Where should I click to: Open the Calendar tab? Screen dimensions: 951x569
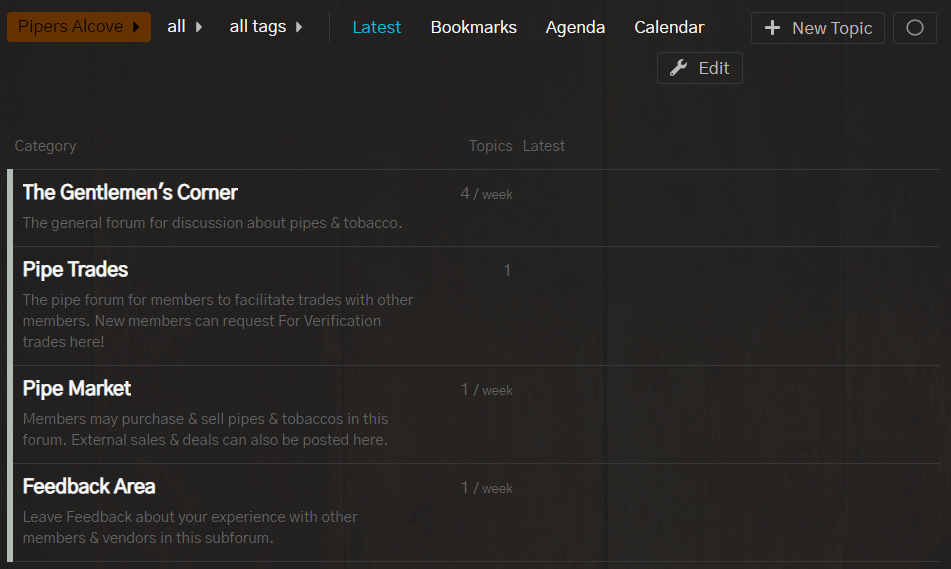[x=669, y=27]
